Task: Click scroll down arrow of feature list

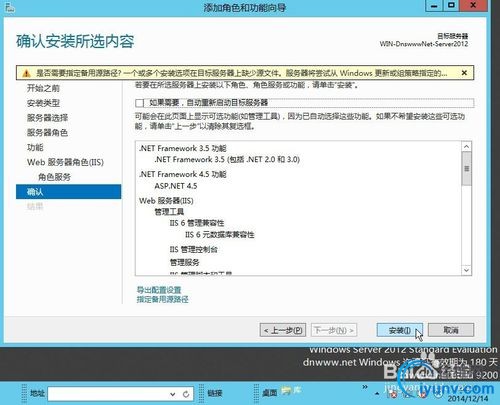Action: pyautogui.click(x=467, y=270)
